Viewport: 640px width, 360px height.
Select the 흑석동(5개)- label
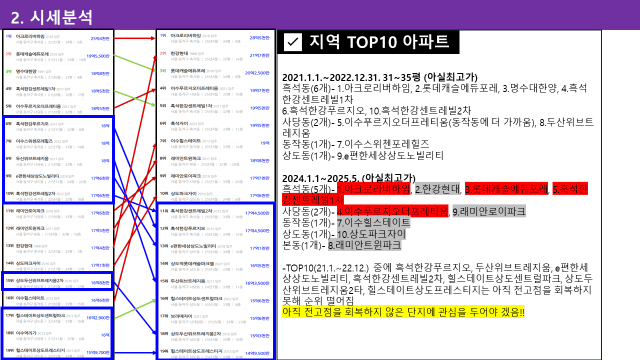(x=309, y=189)
